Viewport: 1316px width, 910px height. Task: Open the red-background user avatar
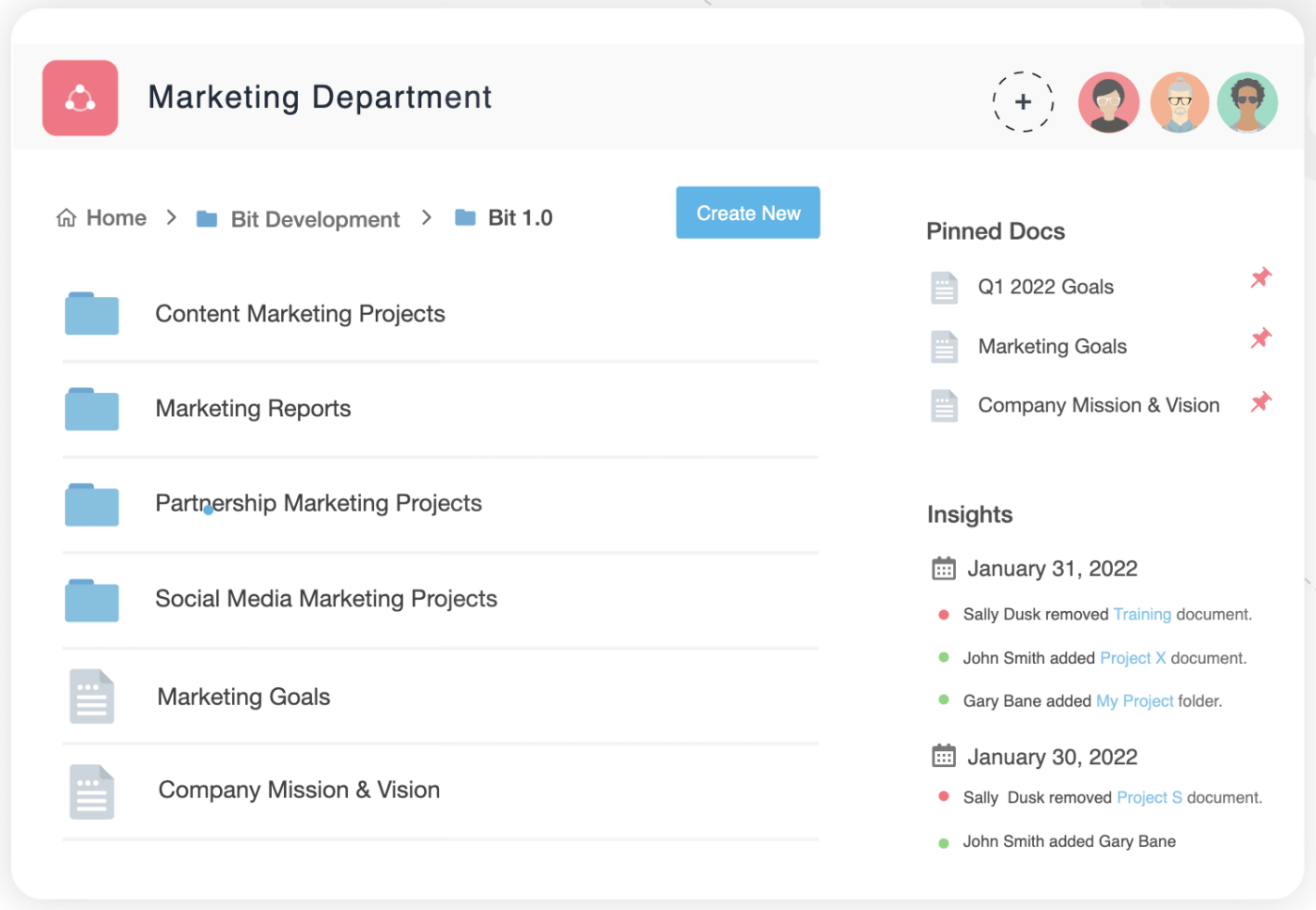(x=1108, y=102)
